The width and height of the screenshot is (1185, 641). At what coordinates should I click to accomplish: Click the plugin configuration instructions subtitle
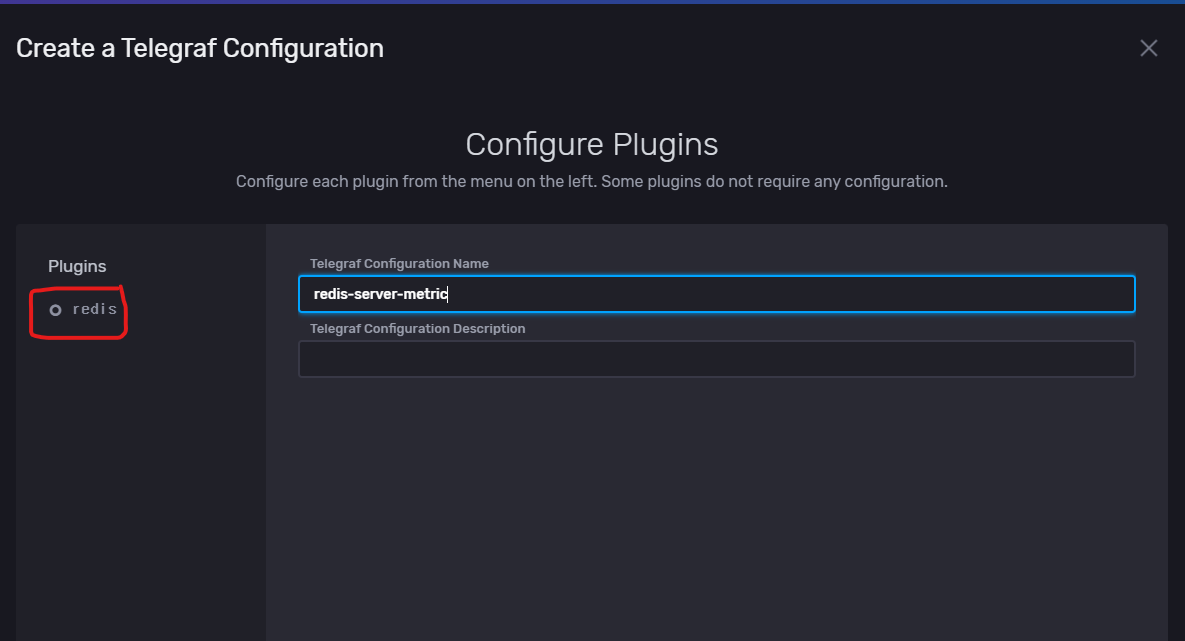tap(591, 182)
